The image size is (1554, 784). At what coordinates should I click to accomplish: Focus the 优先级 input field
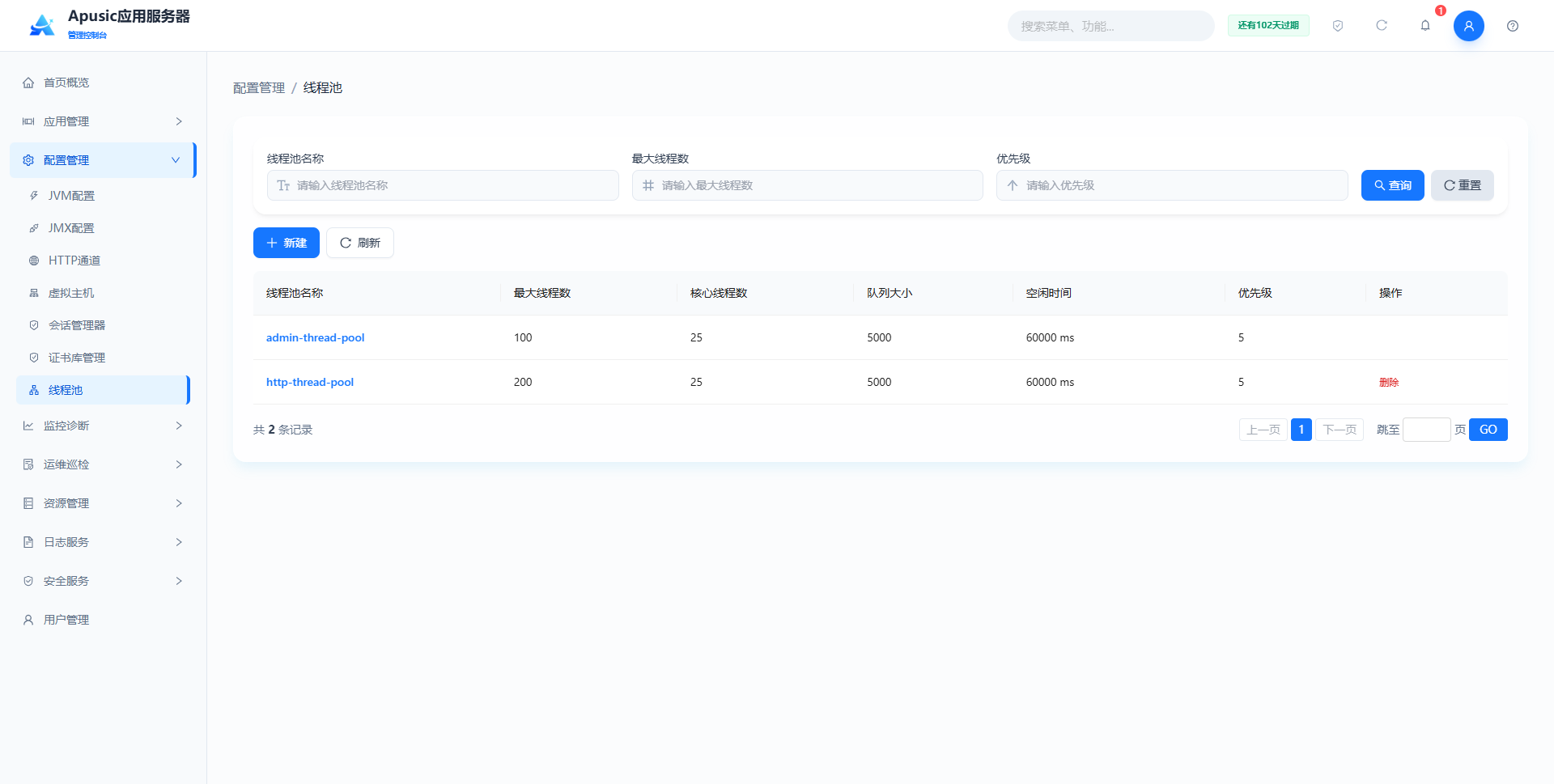[x=1172, y=185]
